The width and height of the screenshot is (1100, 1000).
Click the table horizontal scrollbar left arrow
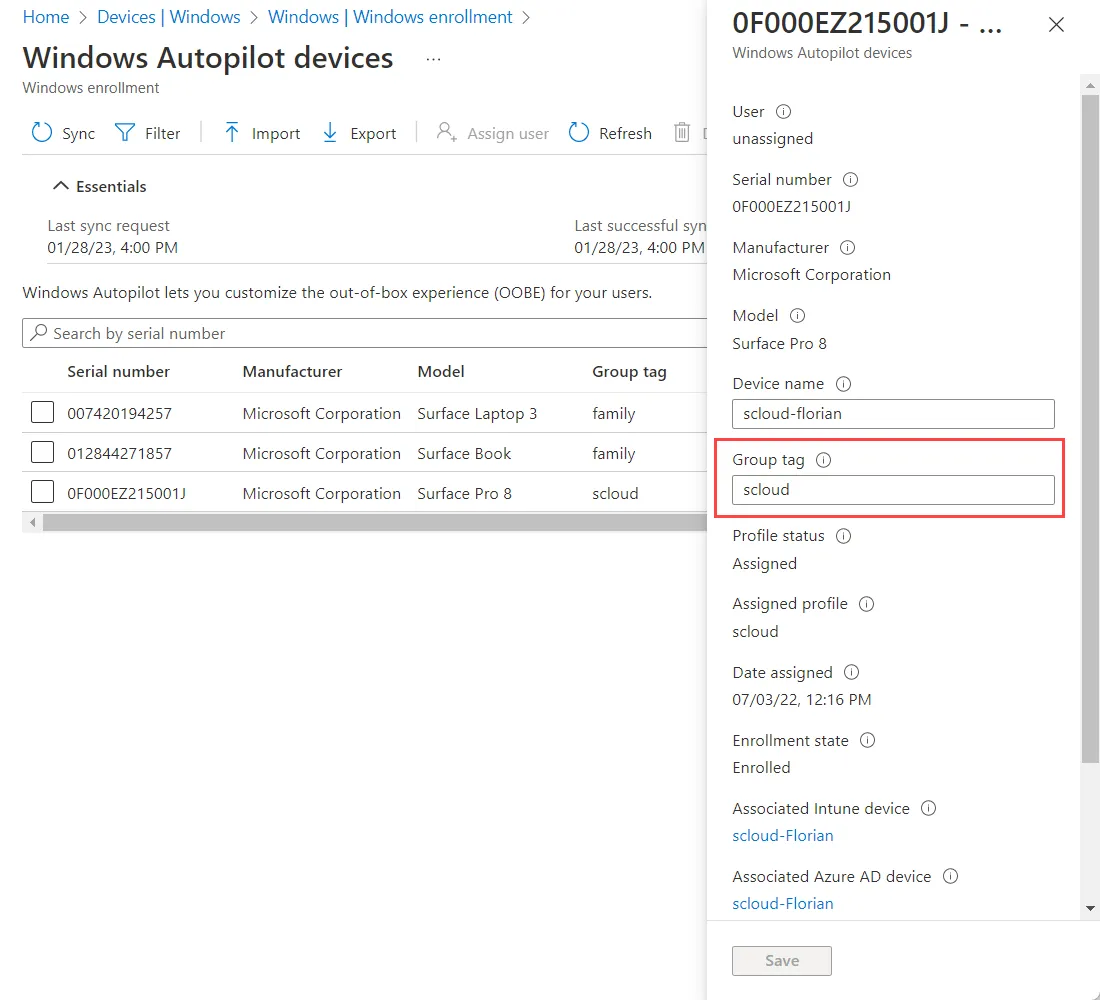point(32,523)
